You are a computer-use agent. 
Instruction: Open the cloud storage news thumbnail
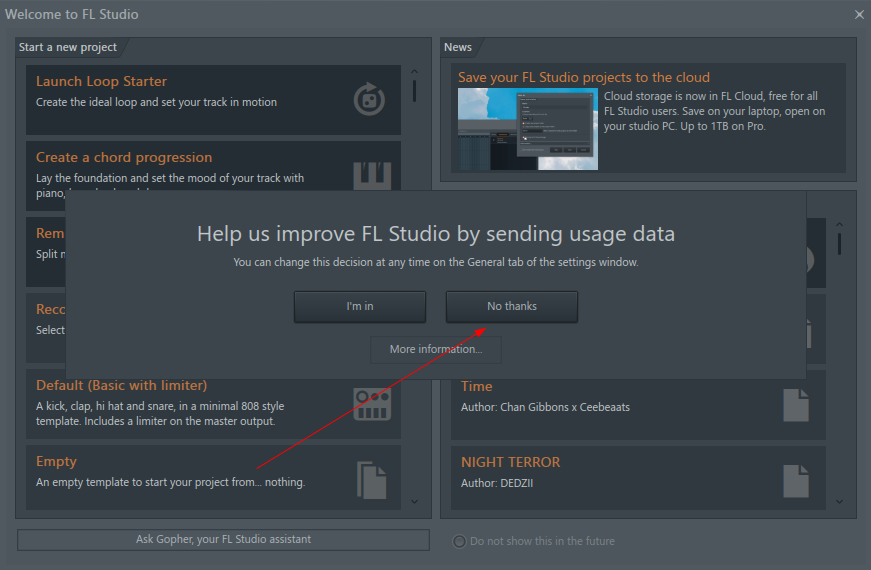tap(528, 129)
